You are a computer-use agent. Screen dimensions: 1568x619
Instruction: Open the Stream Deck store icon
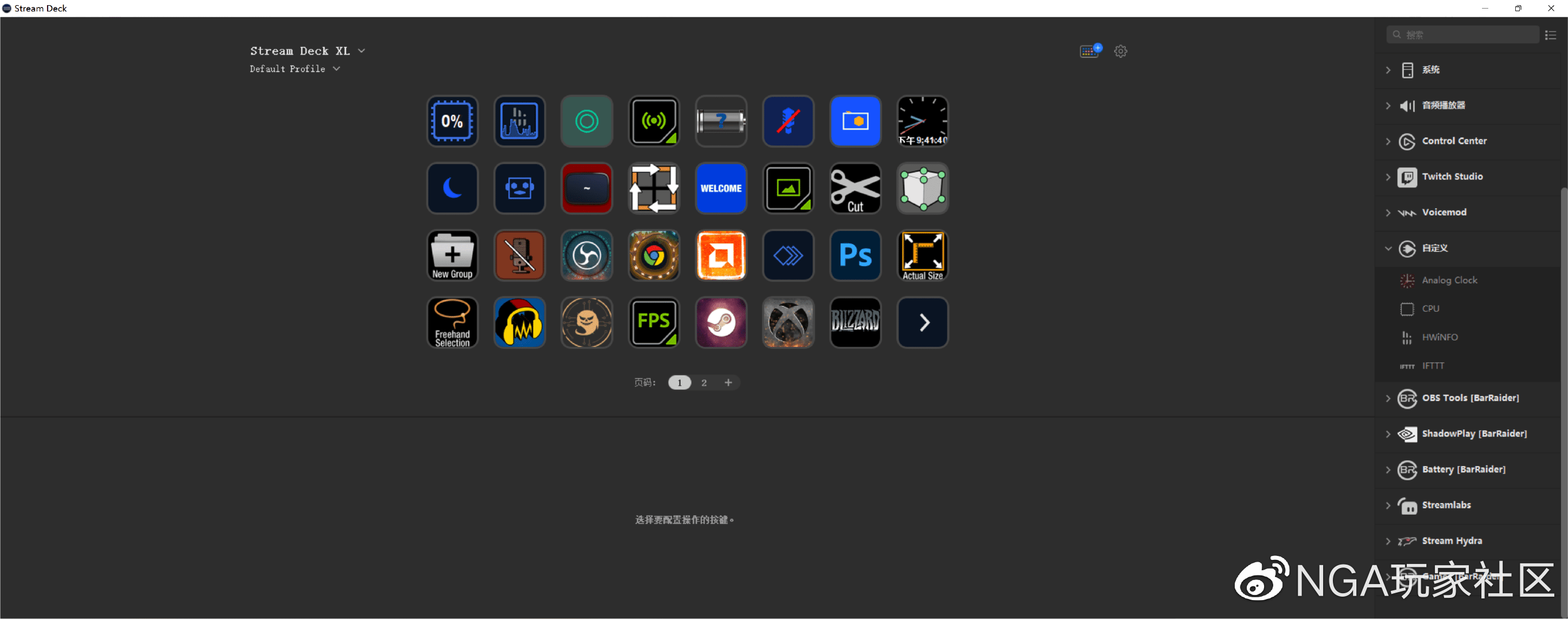1090,51
